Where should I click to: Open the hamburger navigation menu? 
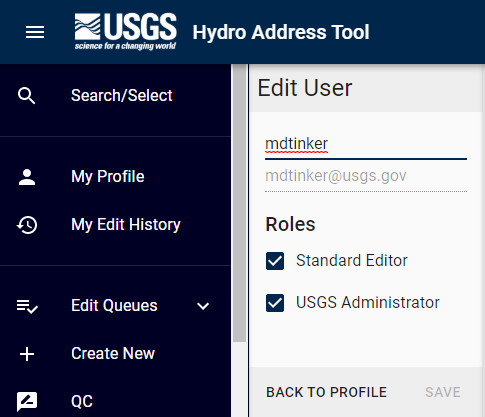[x=35, y=32]
